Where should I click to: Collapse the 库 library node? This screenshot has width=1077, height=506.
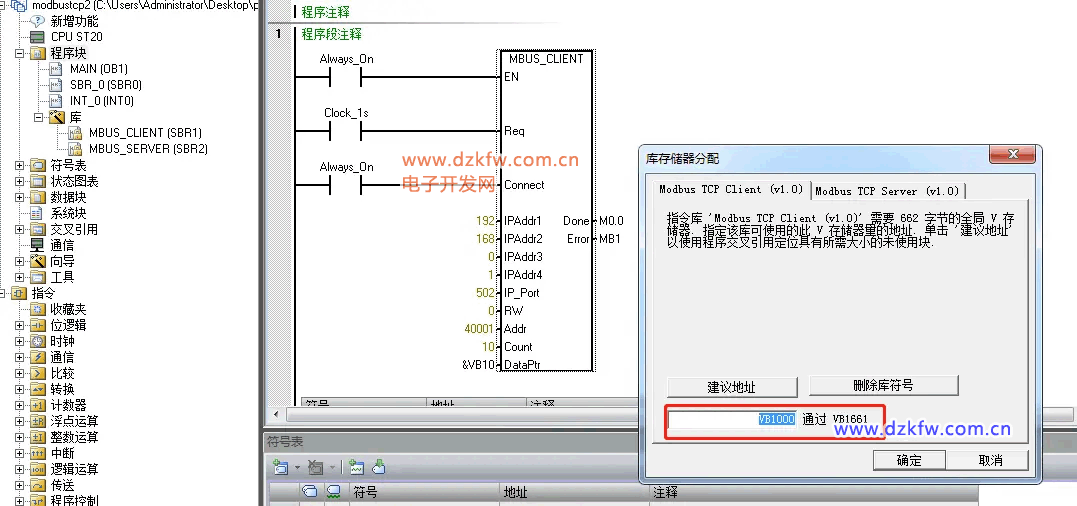(38, 117)
